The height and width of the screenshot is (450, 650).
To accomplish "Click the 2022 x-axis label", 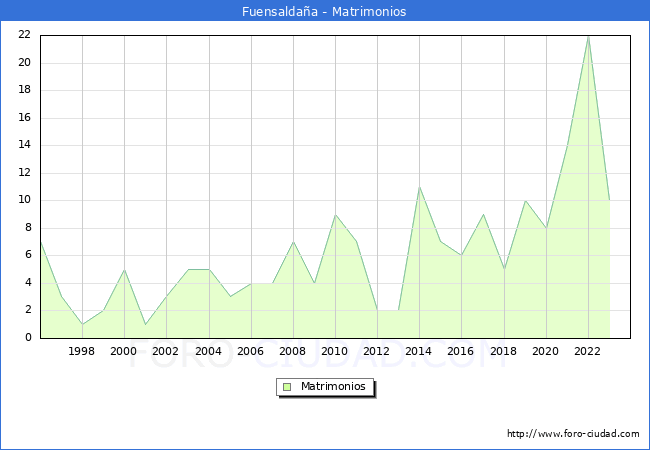I will click(587, 351).
